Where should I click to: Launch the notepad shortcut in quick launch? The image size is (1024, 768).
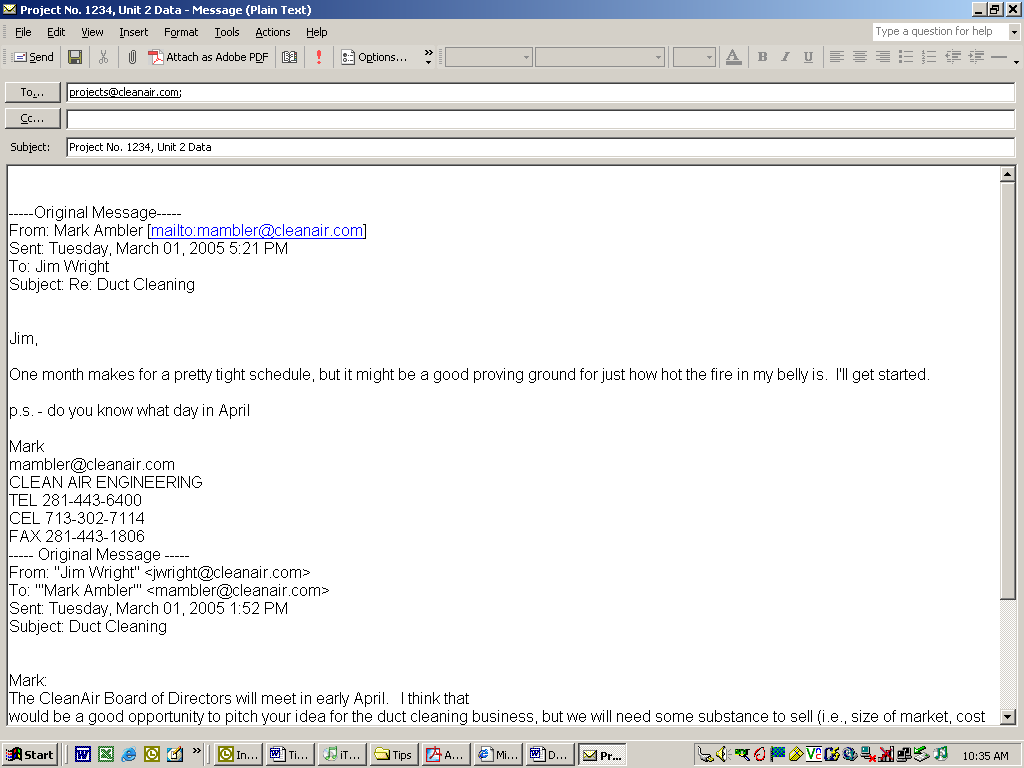pyautogui.click(x=175, y=755)
